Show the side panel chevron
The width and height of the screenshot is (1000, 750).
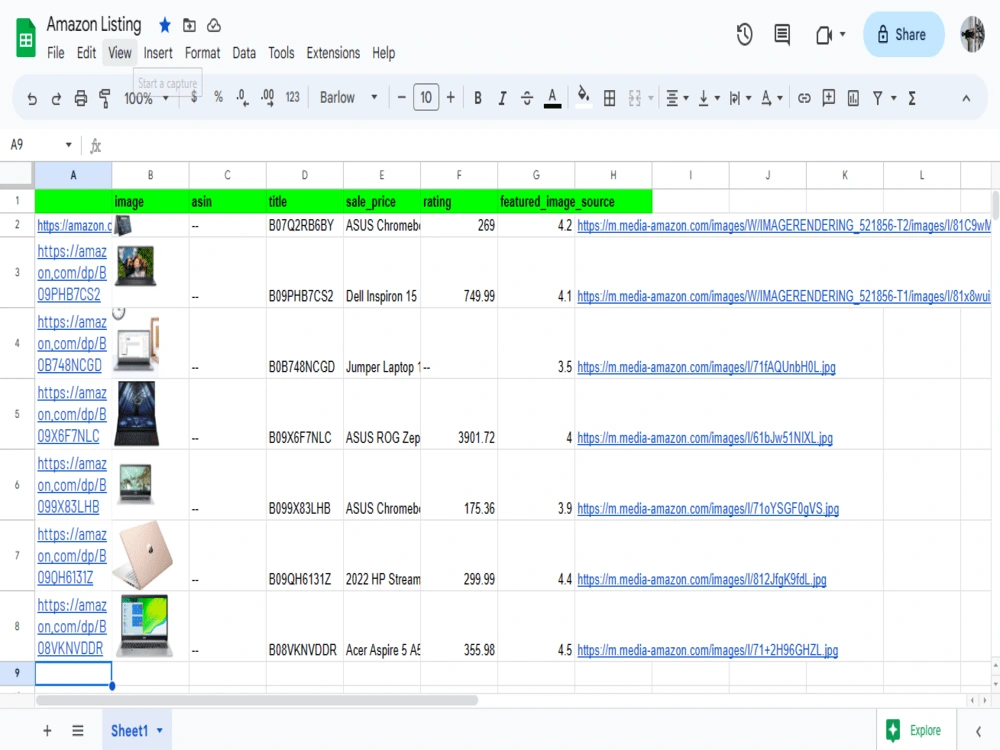pos(978,731)
